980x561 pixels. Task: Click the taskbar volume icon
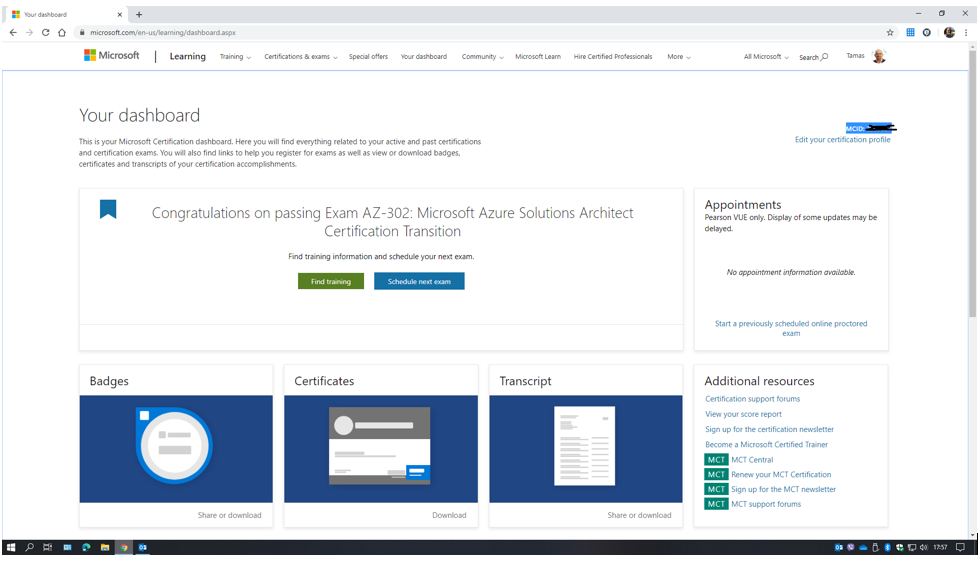[x=924, y=547]
